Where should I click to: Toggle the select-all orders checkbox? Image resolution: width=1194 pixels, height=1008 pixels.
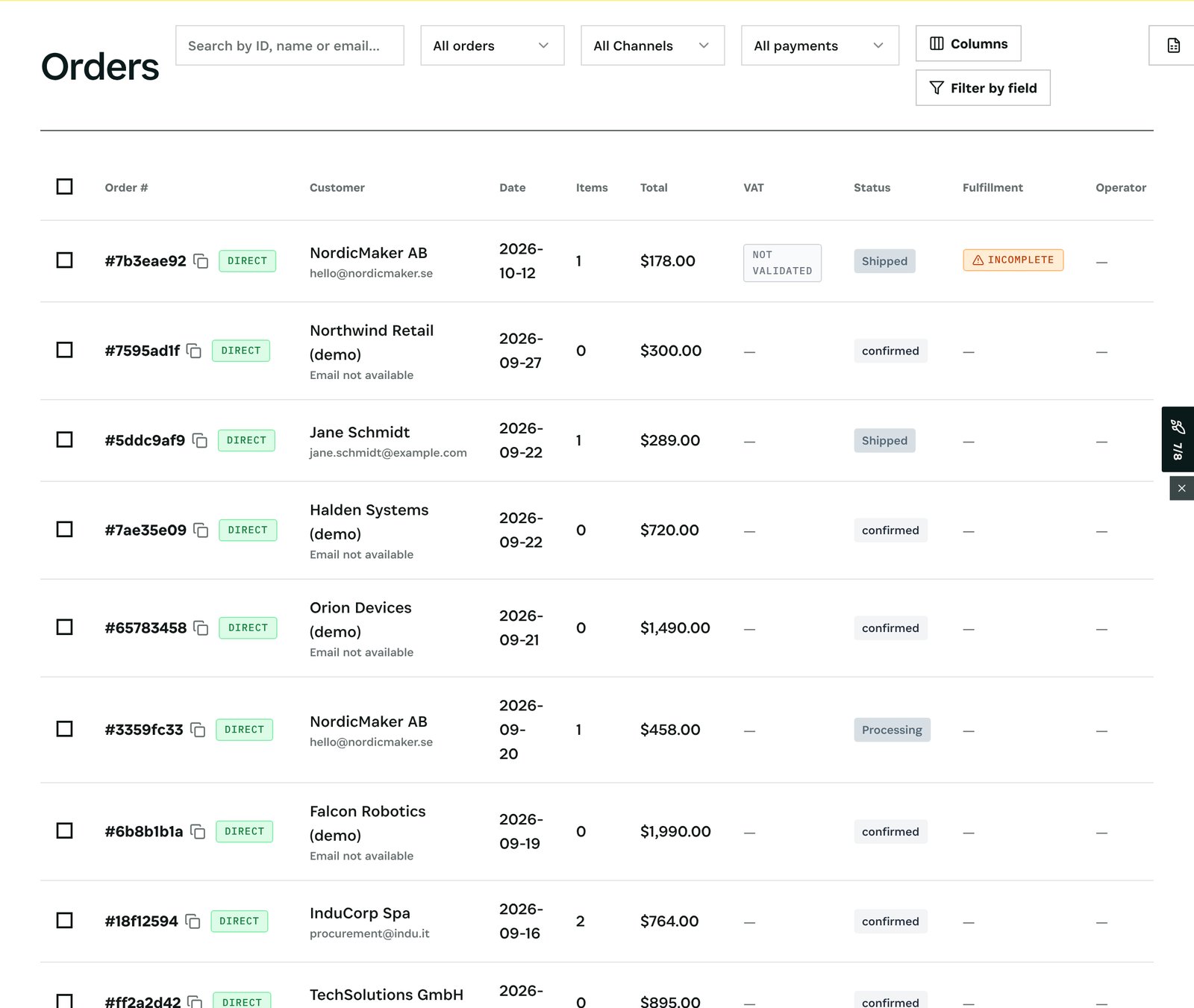click(65, 187)
